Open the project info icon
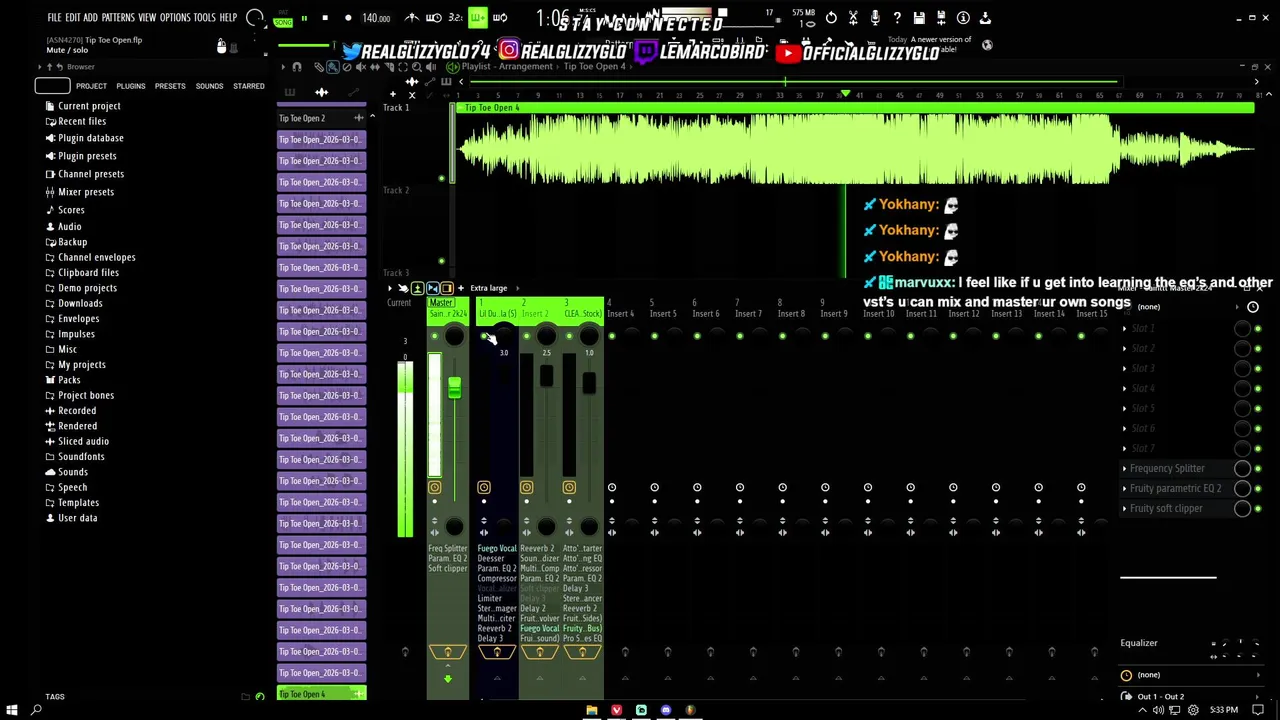The width and height of the screenshot is (1280, 720). pos(963,18)
